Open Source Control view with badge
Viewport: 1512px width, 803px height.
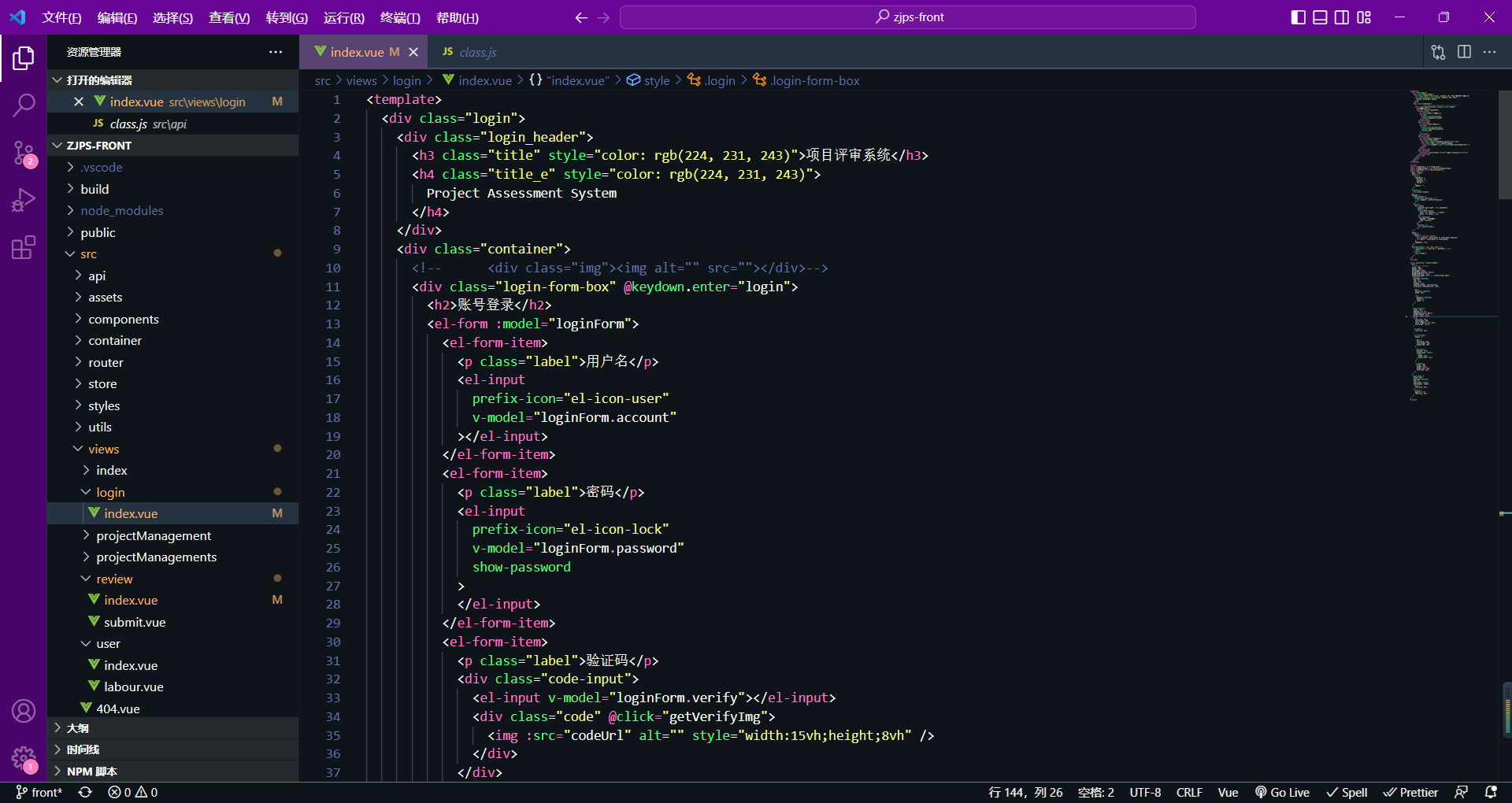[24, 154]
